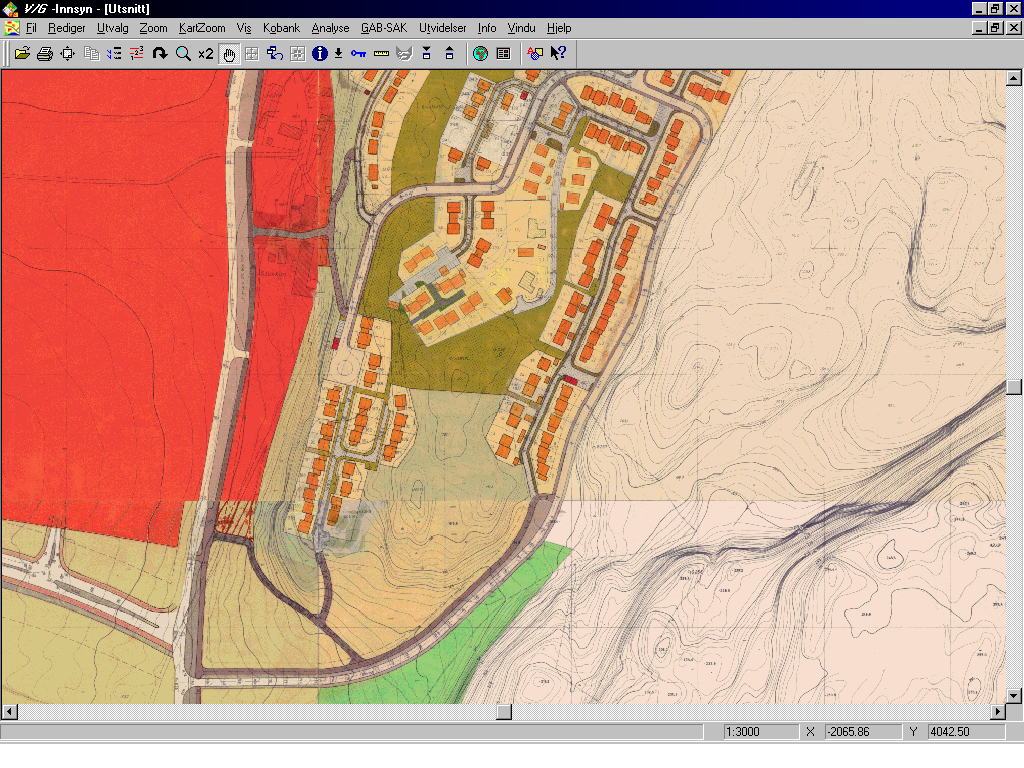Open the Utvalg menu
1024x768 pixels.
112,28
